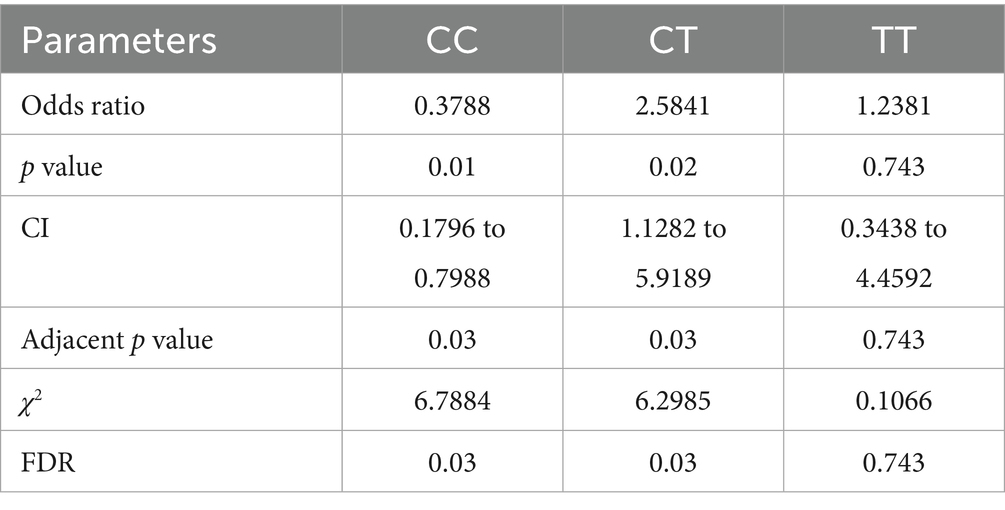Click the CI row label
Image resolution: width=1005 pixels, height=510 pixels.
tap(35, 230)
